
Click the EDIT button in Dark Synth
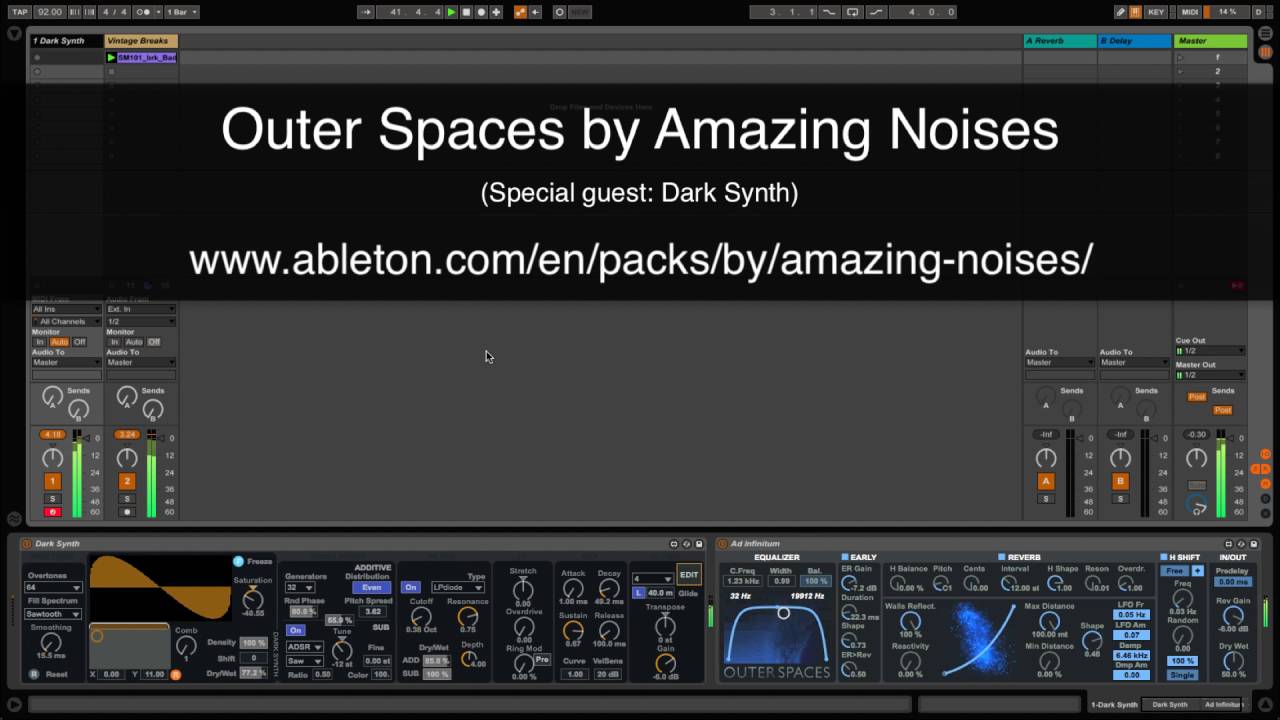689,575
